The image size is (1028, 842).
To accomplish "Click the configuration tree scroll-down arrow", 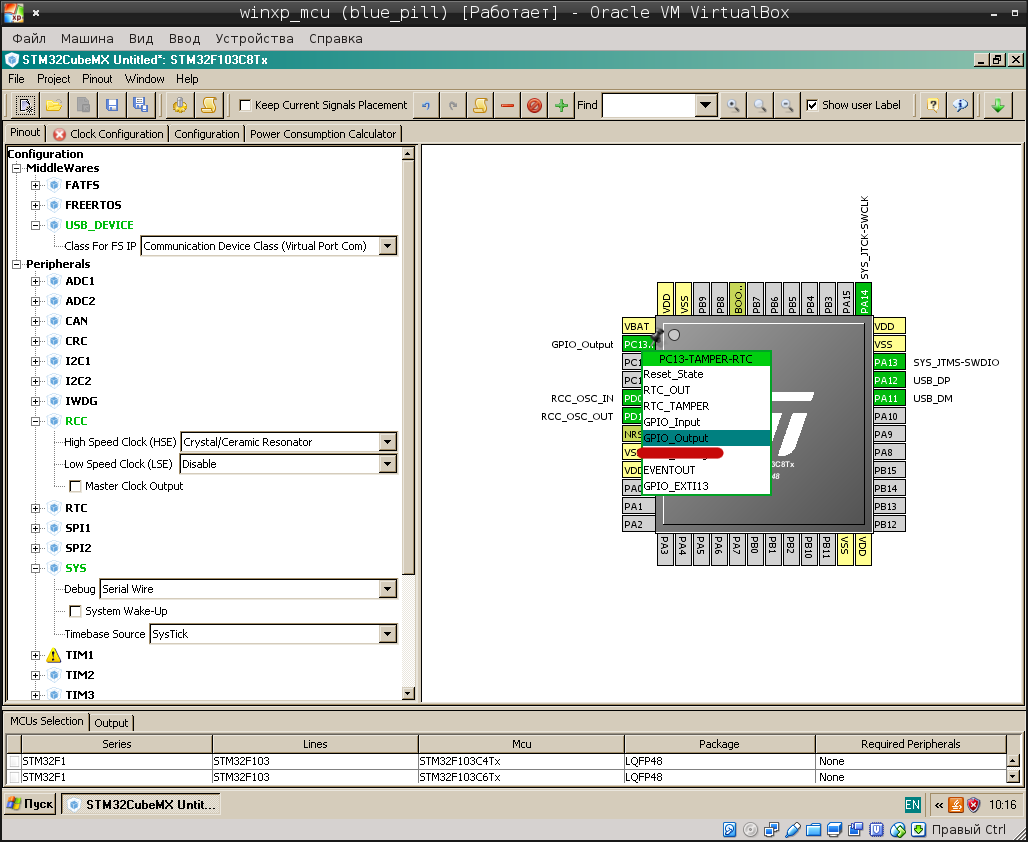I will [408, 693].
